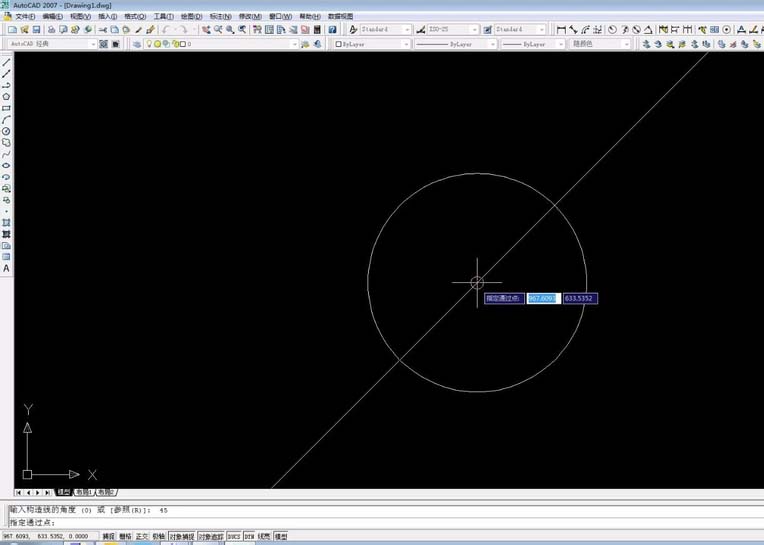The width and height of the screenshot is (764, 545).
Task: Select the Polygon drawing tool
Action: (x=7, y=97)
